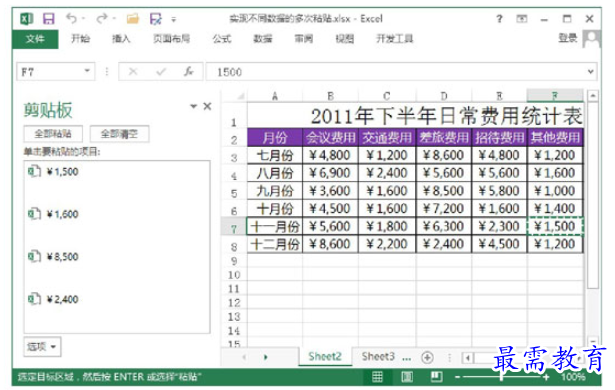
Task: Expand the 选项 options dropdown in clipboard pane
Action: 42,346
